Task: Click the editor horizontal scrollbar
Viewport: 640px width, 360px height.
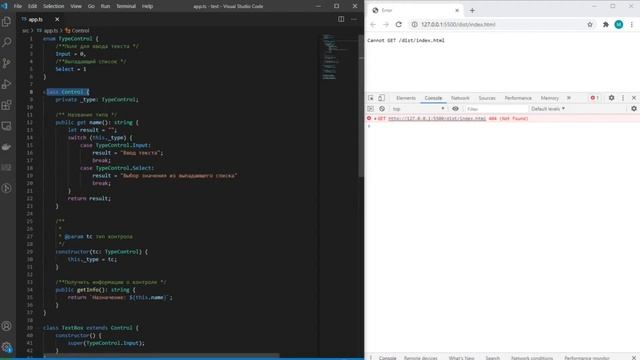Action: tap(161, 356)
